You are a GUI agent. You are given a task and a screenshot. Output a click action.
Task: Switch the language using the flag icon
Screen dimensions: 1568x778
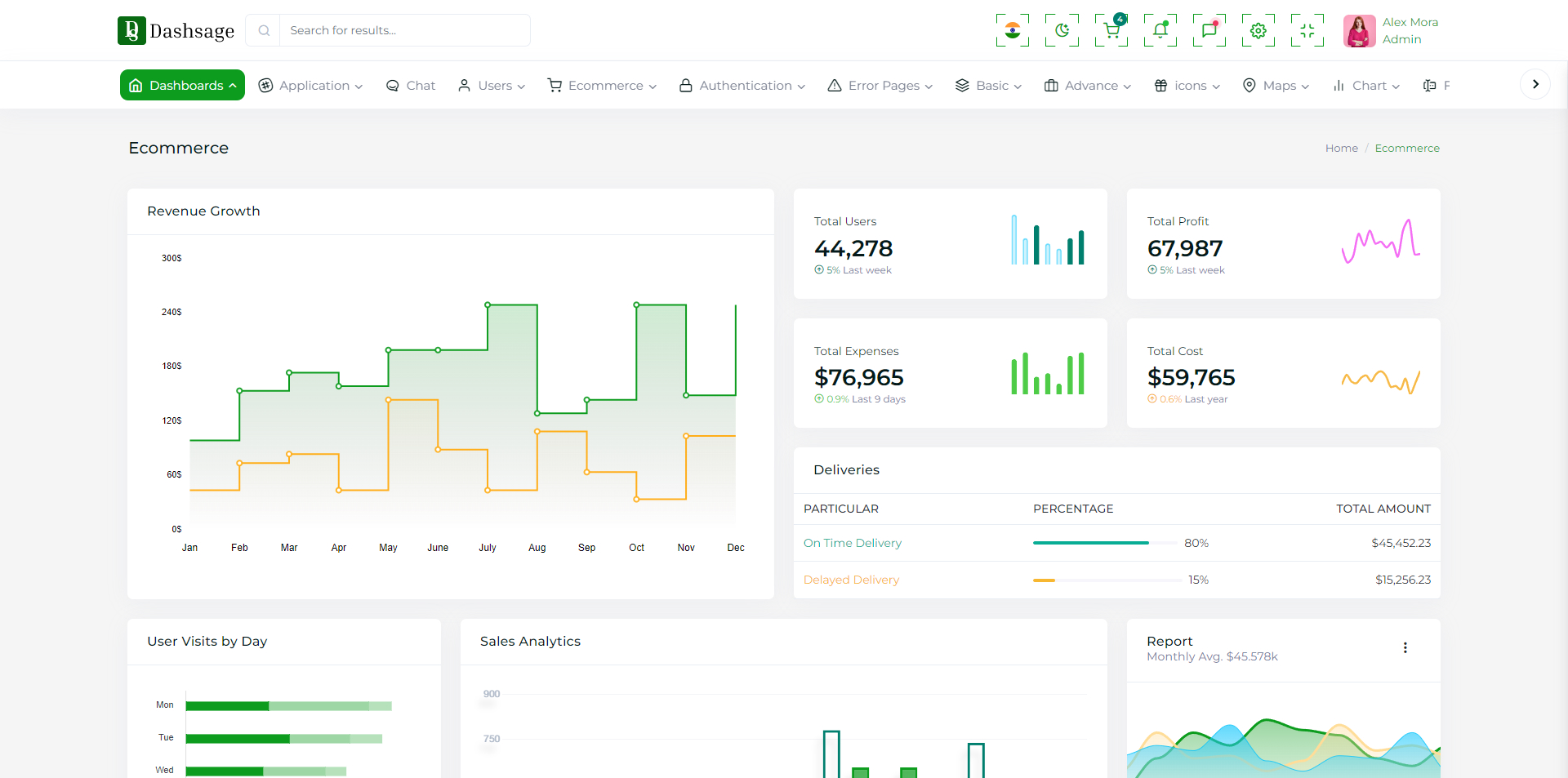pyautogui.click(x=1012, y=30)
